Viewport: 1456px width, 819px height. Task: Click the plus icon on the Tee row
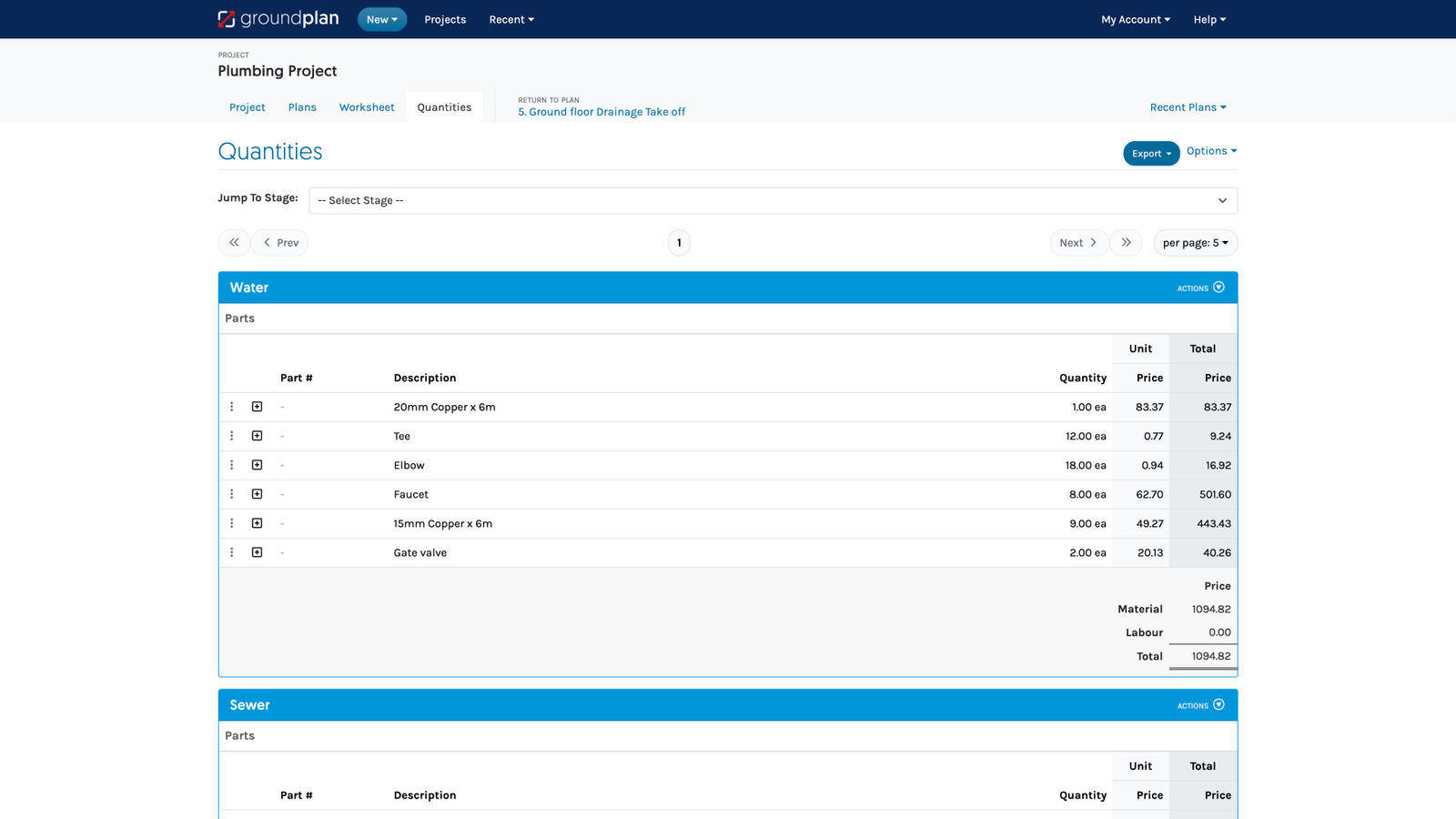(x=257, y=436)
